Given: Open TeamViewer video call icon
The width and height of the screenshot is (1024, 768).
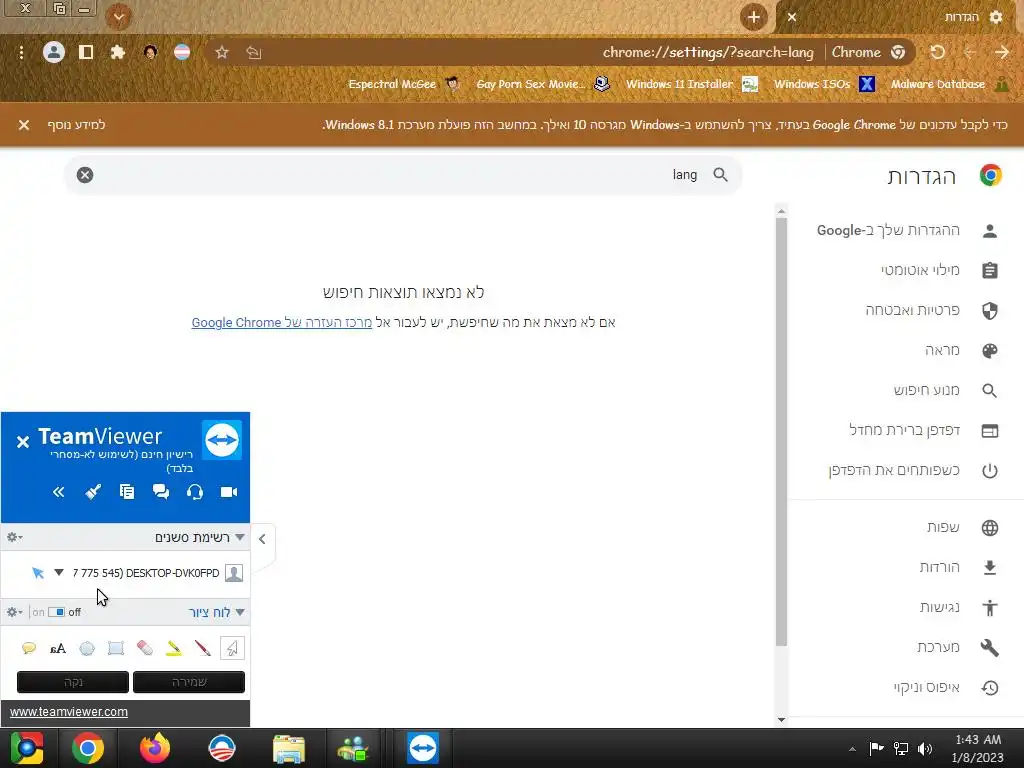Looking at the screenshot, I should 229,492.
